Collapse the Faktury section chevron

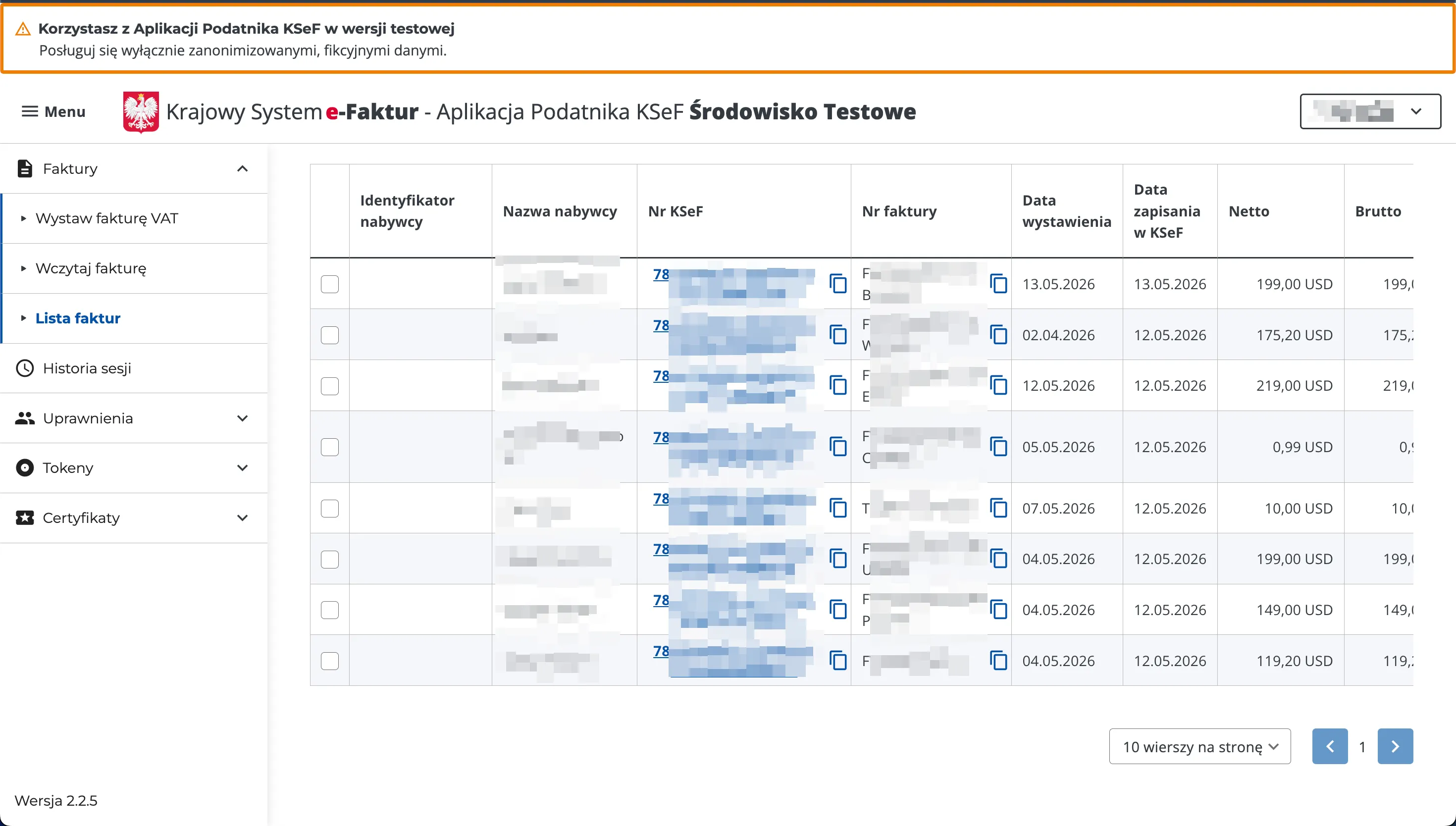click(242, 168)
